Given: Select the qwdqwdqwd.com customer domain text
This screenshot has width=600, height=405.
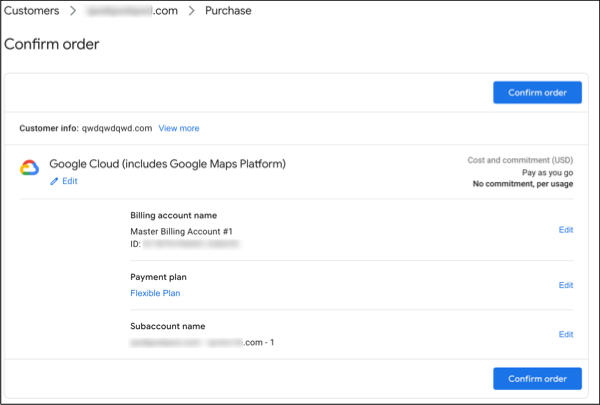Looking at the screenshot, I should point(117,128).
